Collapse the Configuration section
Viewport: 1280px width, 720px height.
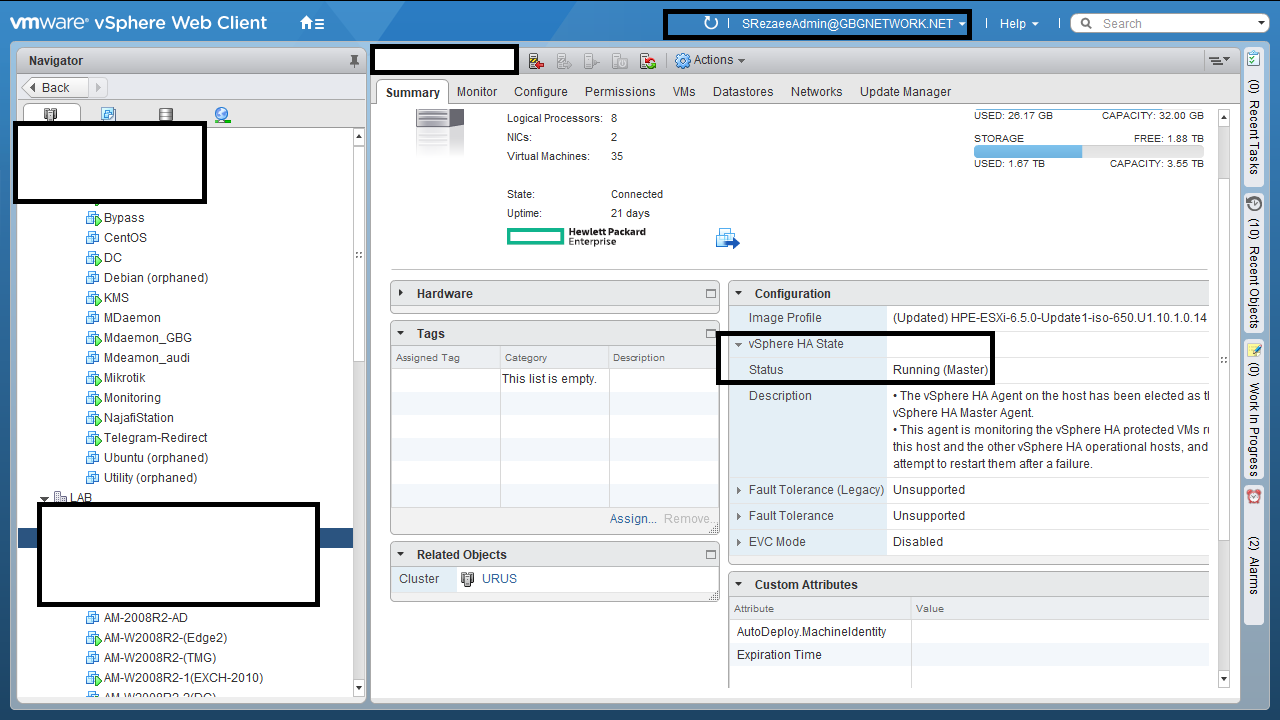pos(739,294)
